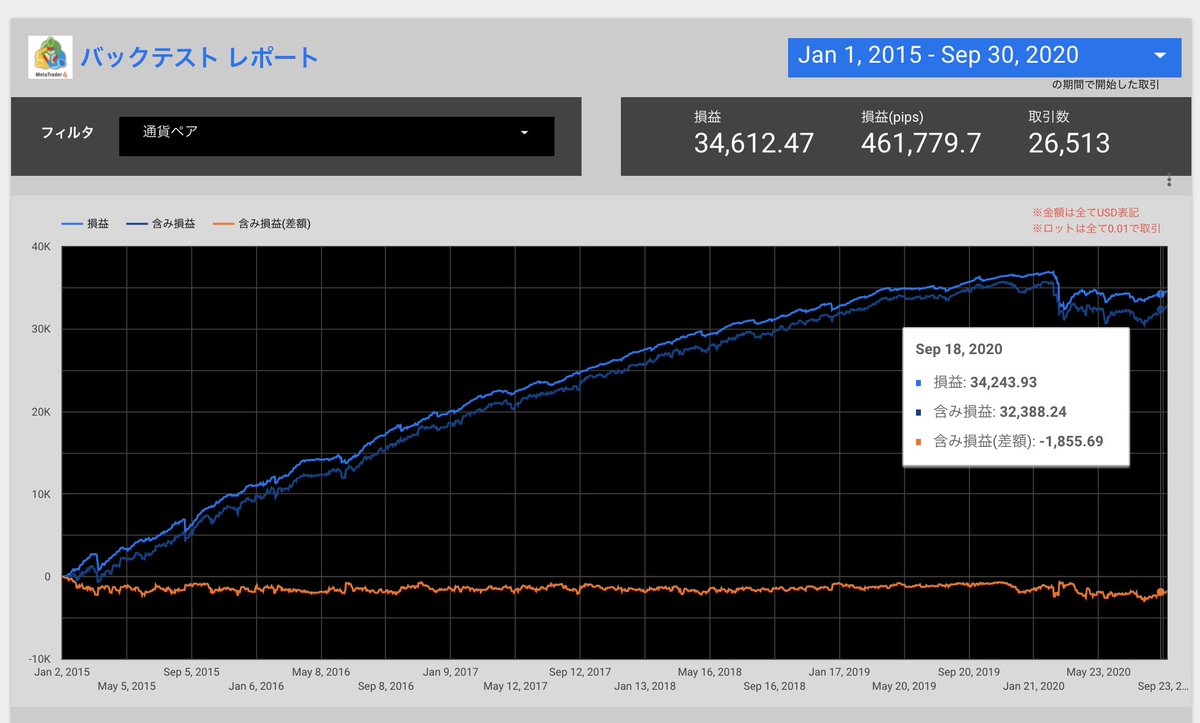Click the MetaTrader 4 logo icon
1200x723 pixels.
tap(50, 57)
